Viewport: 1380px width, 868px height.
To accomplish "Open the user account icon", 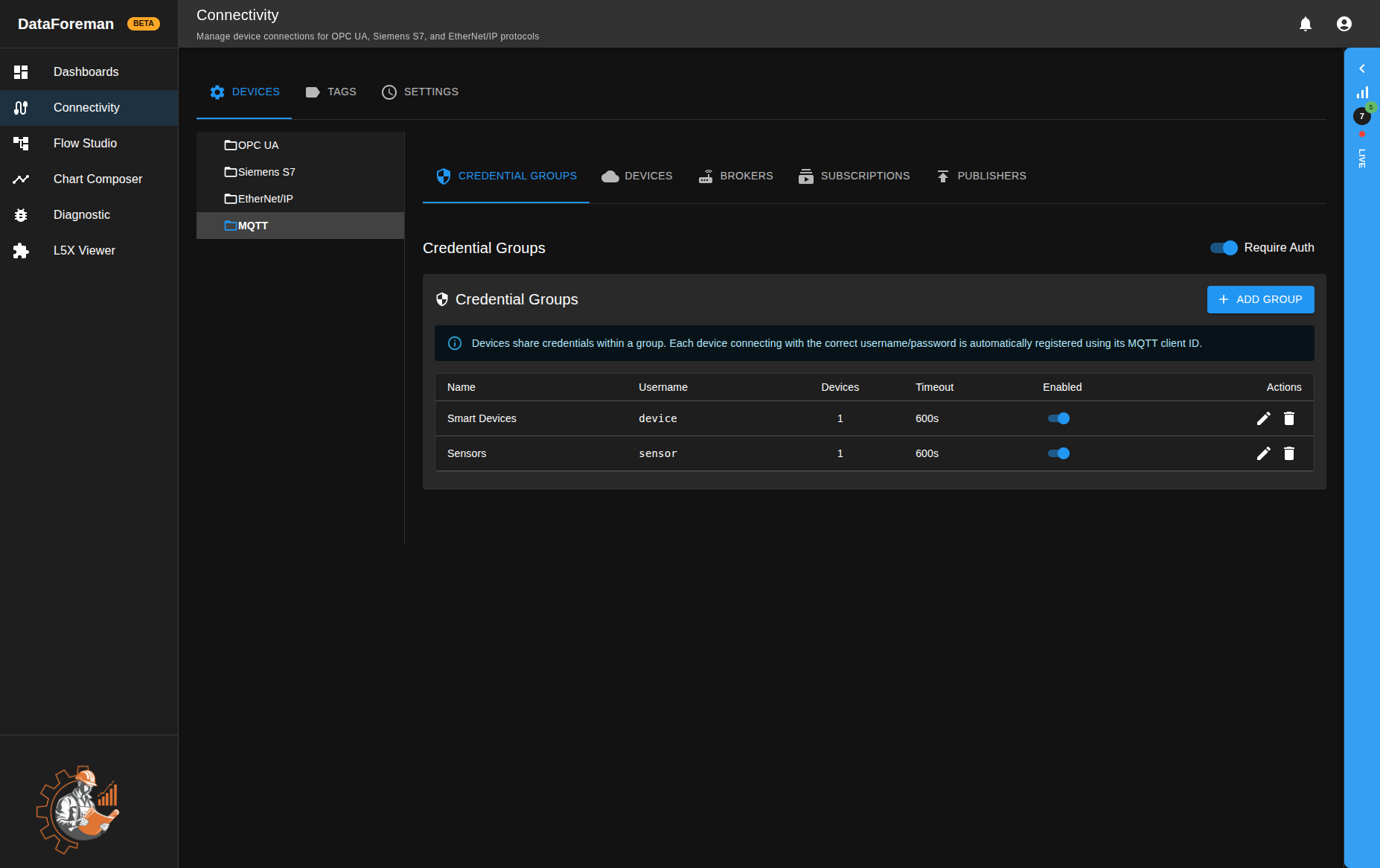I will tap(1344, 23).
